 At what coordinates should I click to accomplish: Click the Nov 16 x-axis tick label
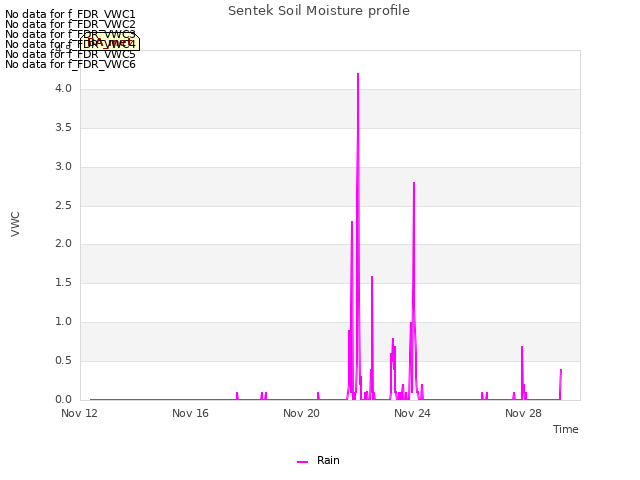pyautogui.click(x=190, y=413)
